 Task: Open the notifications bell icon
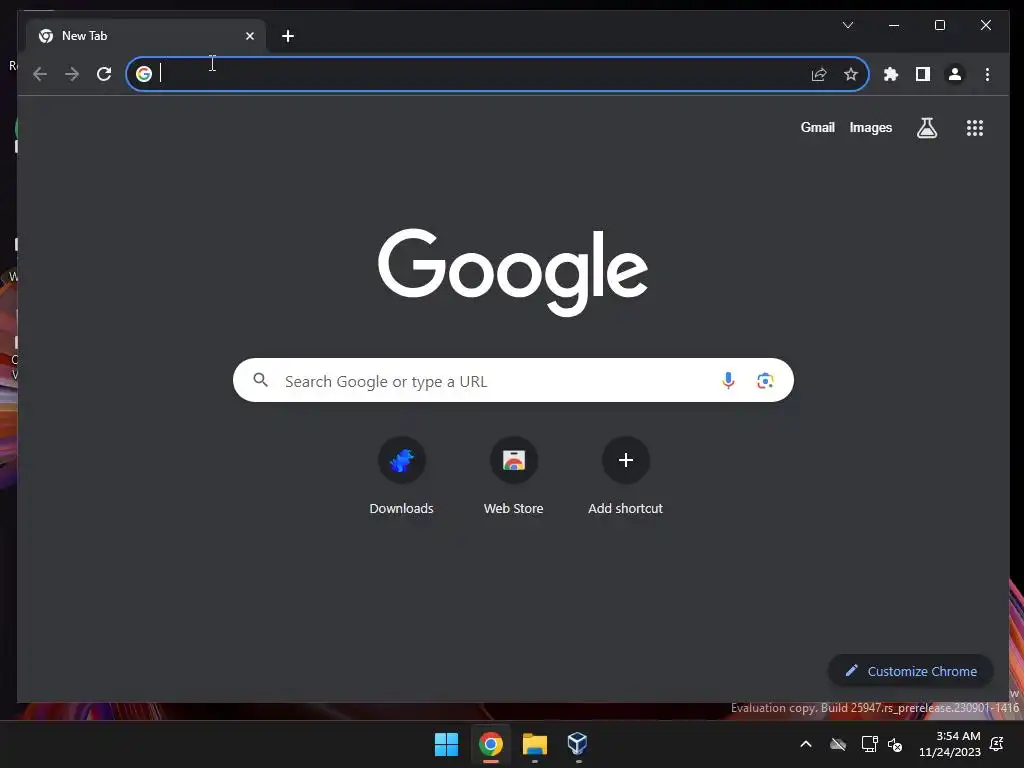coord(997,744)
